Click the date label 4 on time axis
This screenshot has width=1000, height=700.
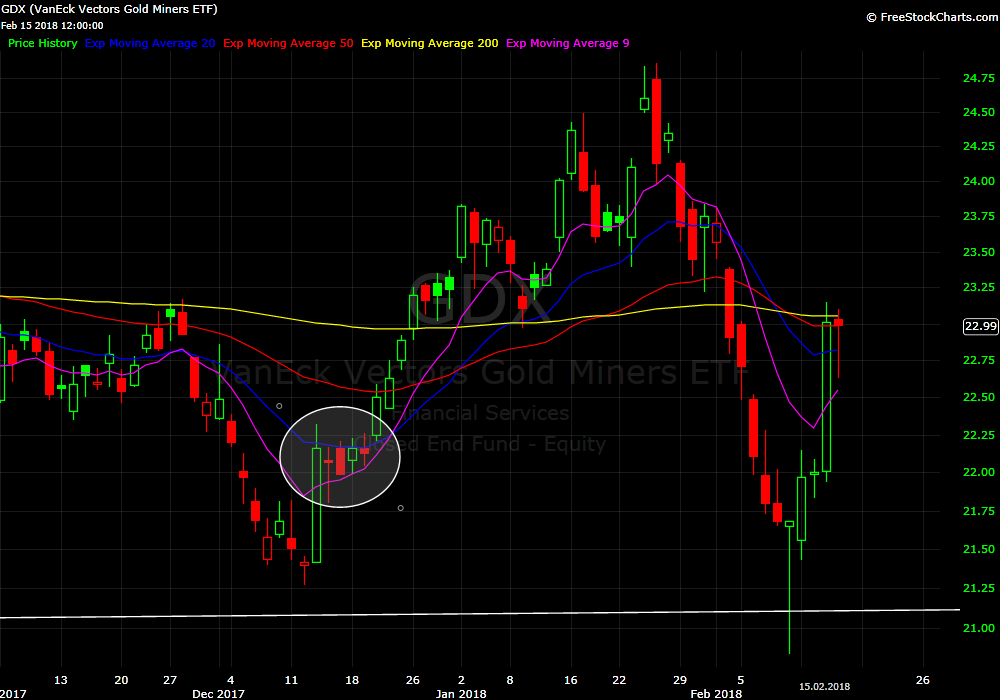tap(231, 680)
